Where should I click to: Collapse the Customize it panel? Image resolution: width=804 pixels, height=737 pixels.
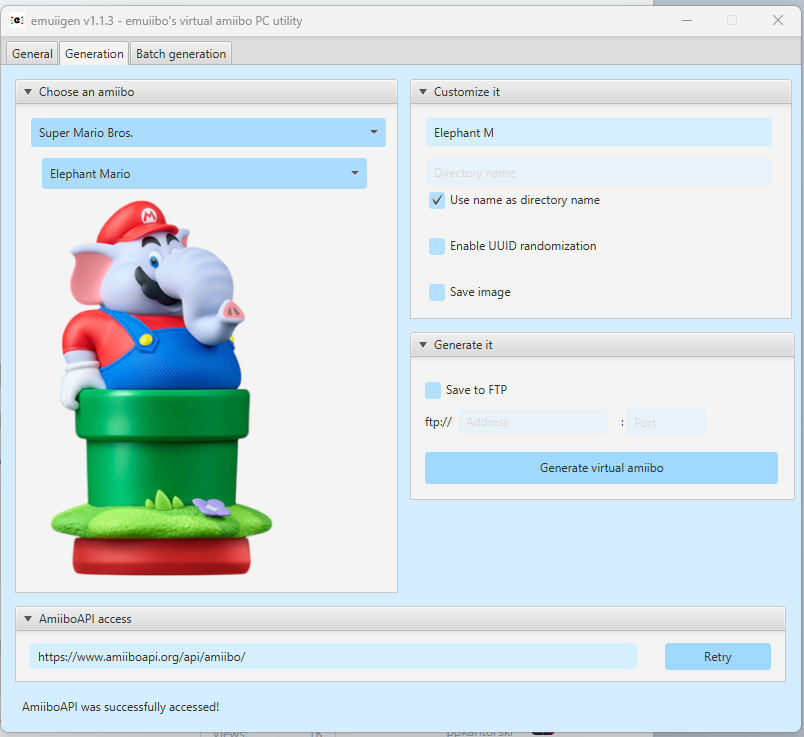click(423, 92)
